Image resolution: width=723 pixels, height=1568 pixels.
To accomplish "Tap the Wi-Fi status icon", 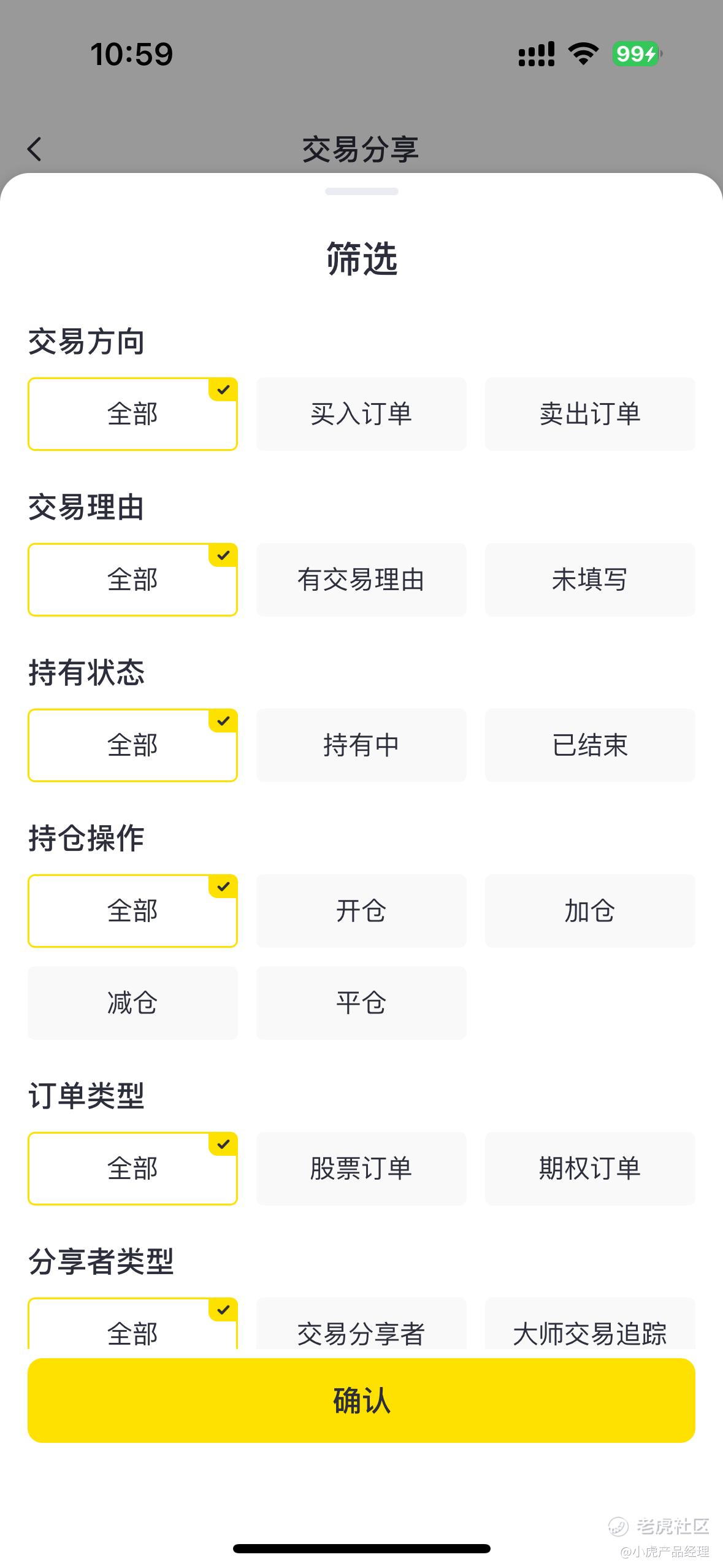I will 583,54.
